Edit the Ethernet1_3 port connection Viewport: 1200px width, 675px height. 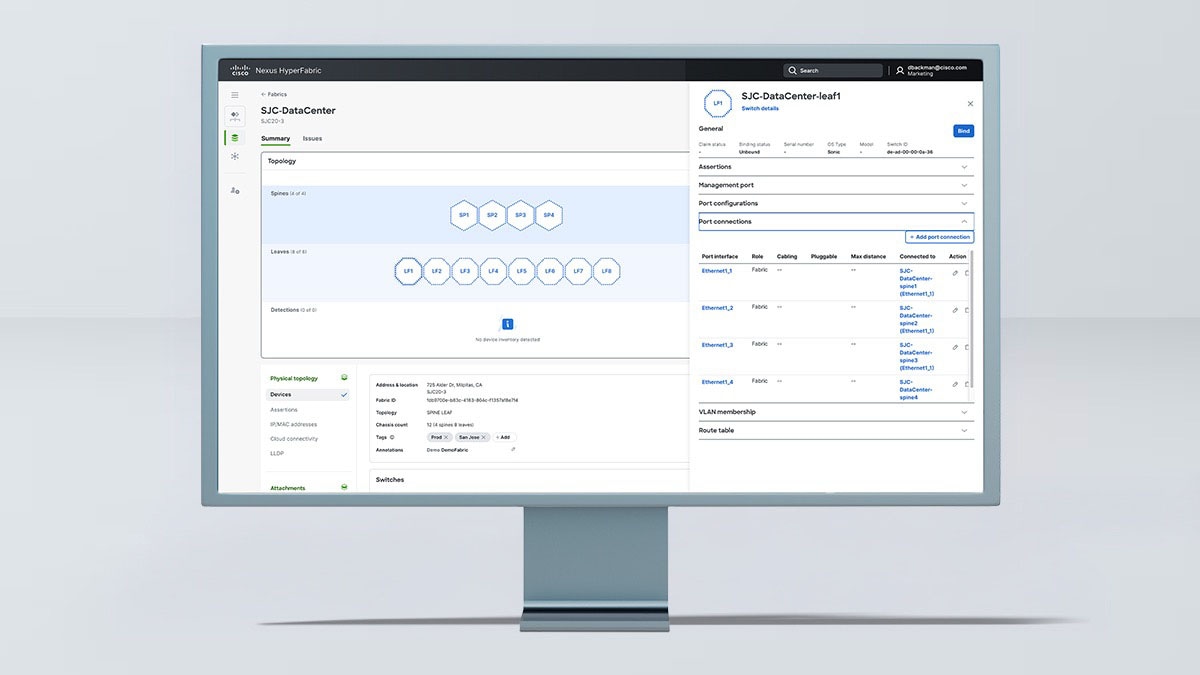955,346
